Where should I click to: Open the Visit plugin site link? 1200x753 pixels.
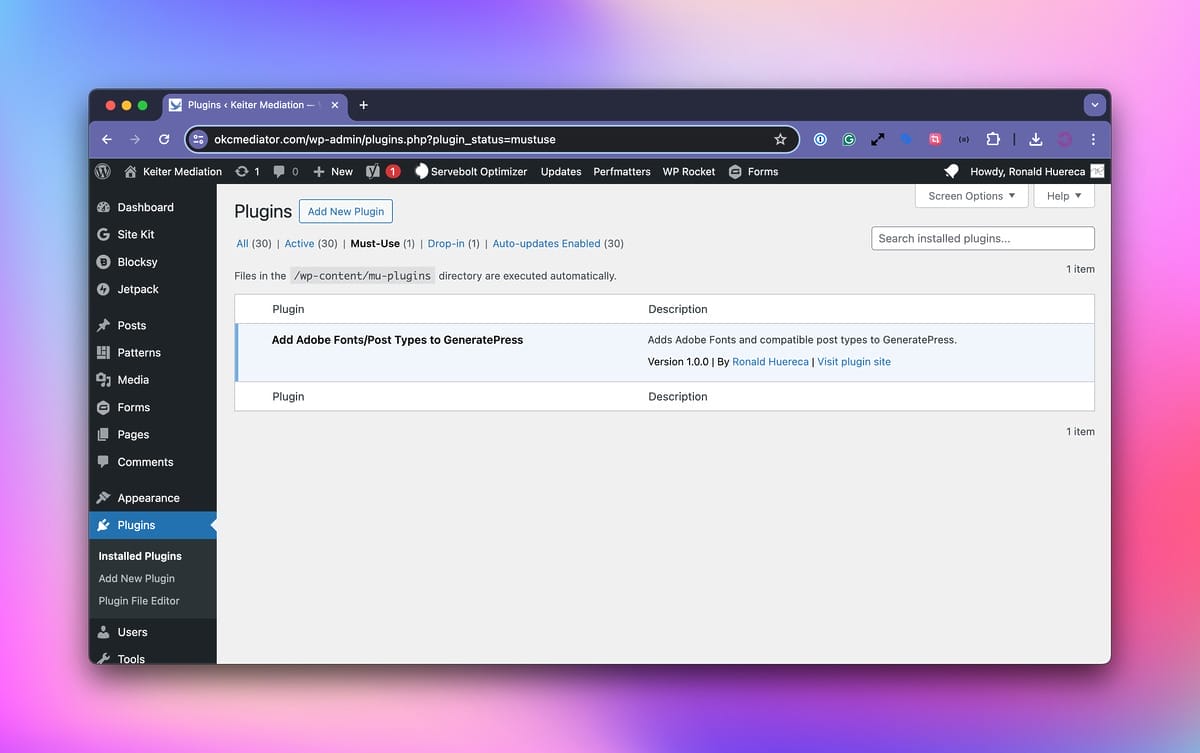[854, 362]
